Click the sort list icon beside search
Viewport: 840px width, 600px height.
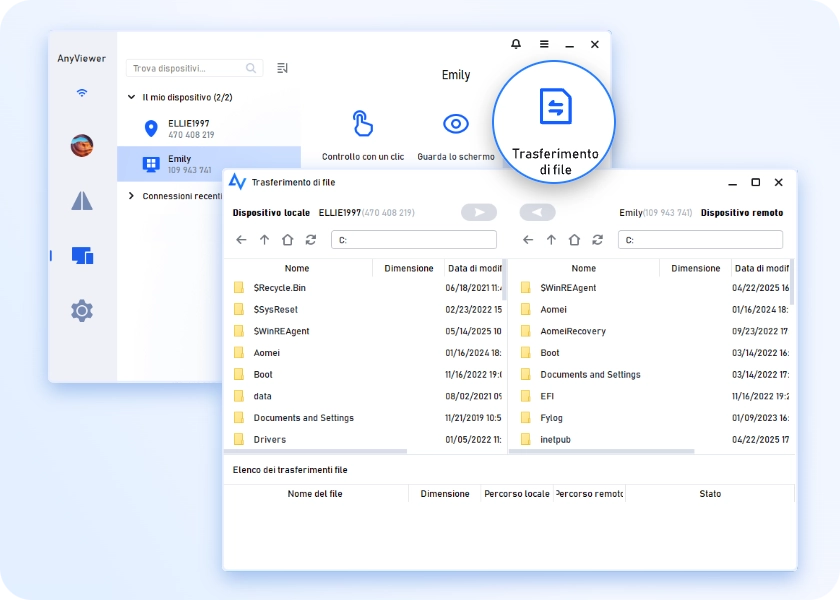[282, 68]
